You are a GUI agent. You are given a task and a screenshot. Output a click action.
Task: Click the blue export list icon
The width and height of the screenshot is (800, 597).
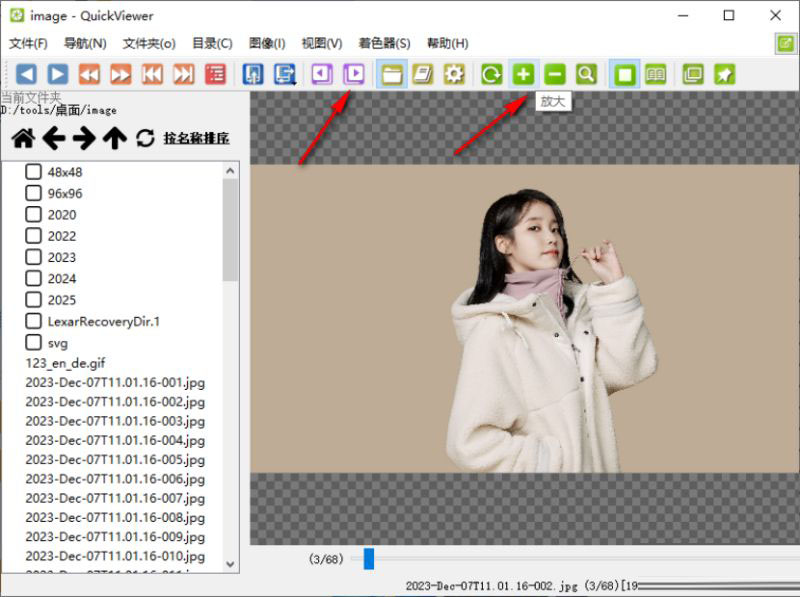(285, 74)
